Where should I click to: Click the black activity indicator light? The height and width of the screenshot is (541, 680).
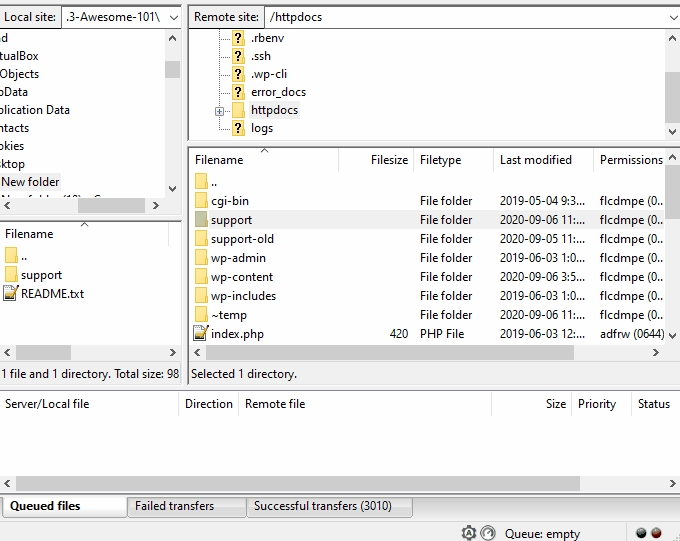point(641,532)
